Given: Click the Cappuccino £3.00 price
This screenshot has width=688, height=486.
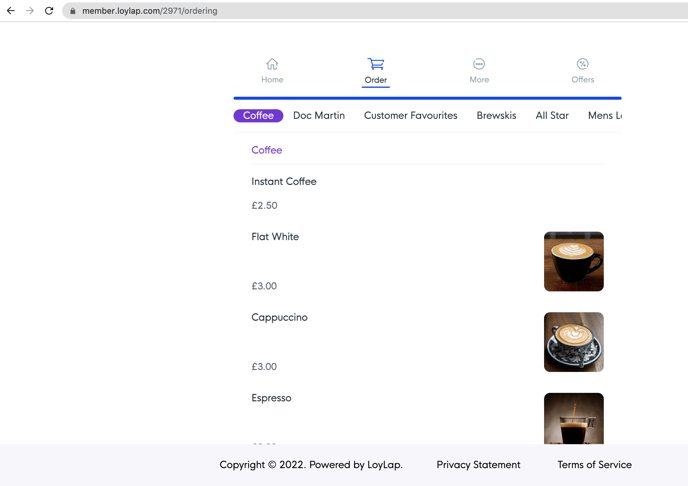Looking at the screenshot, I should (x=264, y=367).
